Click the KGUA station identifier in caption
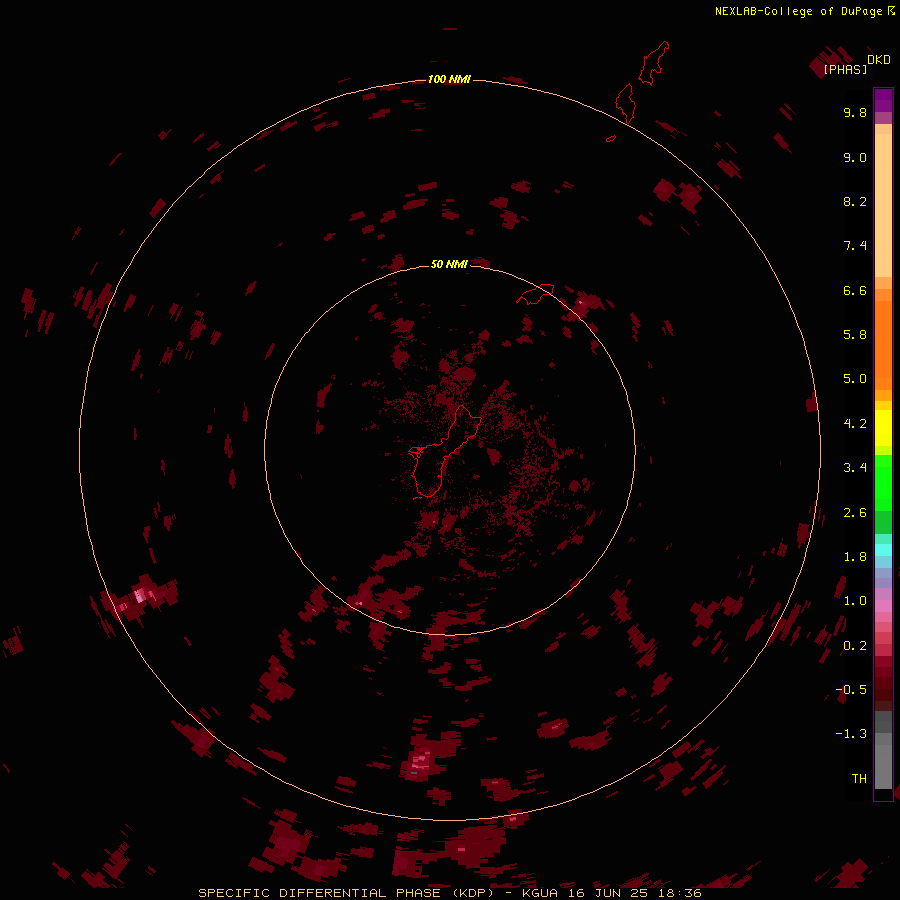This screenshot has height=900, width=900. point(540,893)
